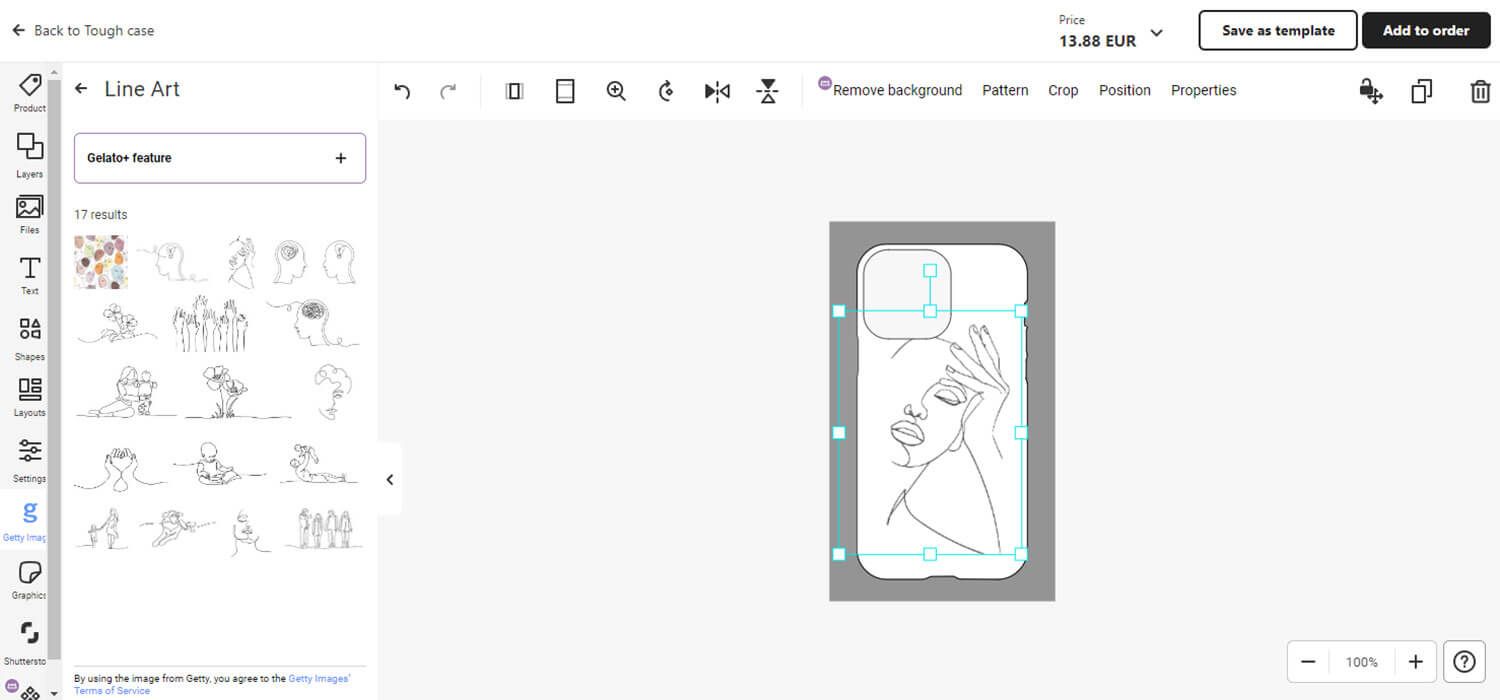
Task: Open the Pattern option
Action: pos(1005,90)
